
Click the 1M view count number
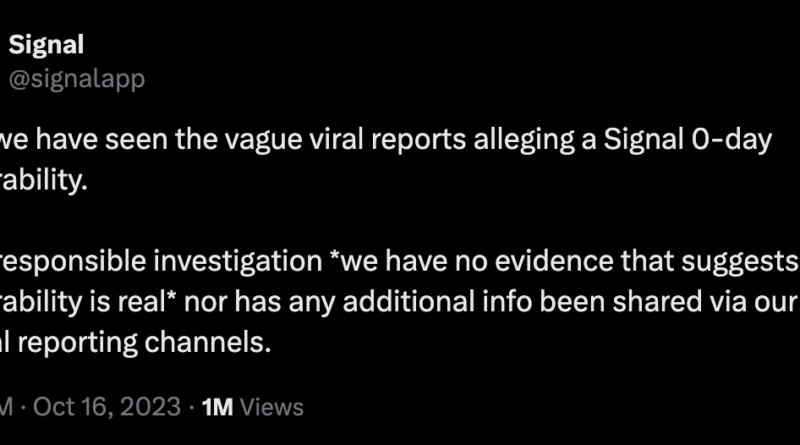coord(217,407)
